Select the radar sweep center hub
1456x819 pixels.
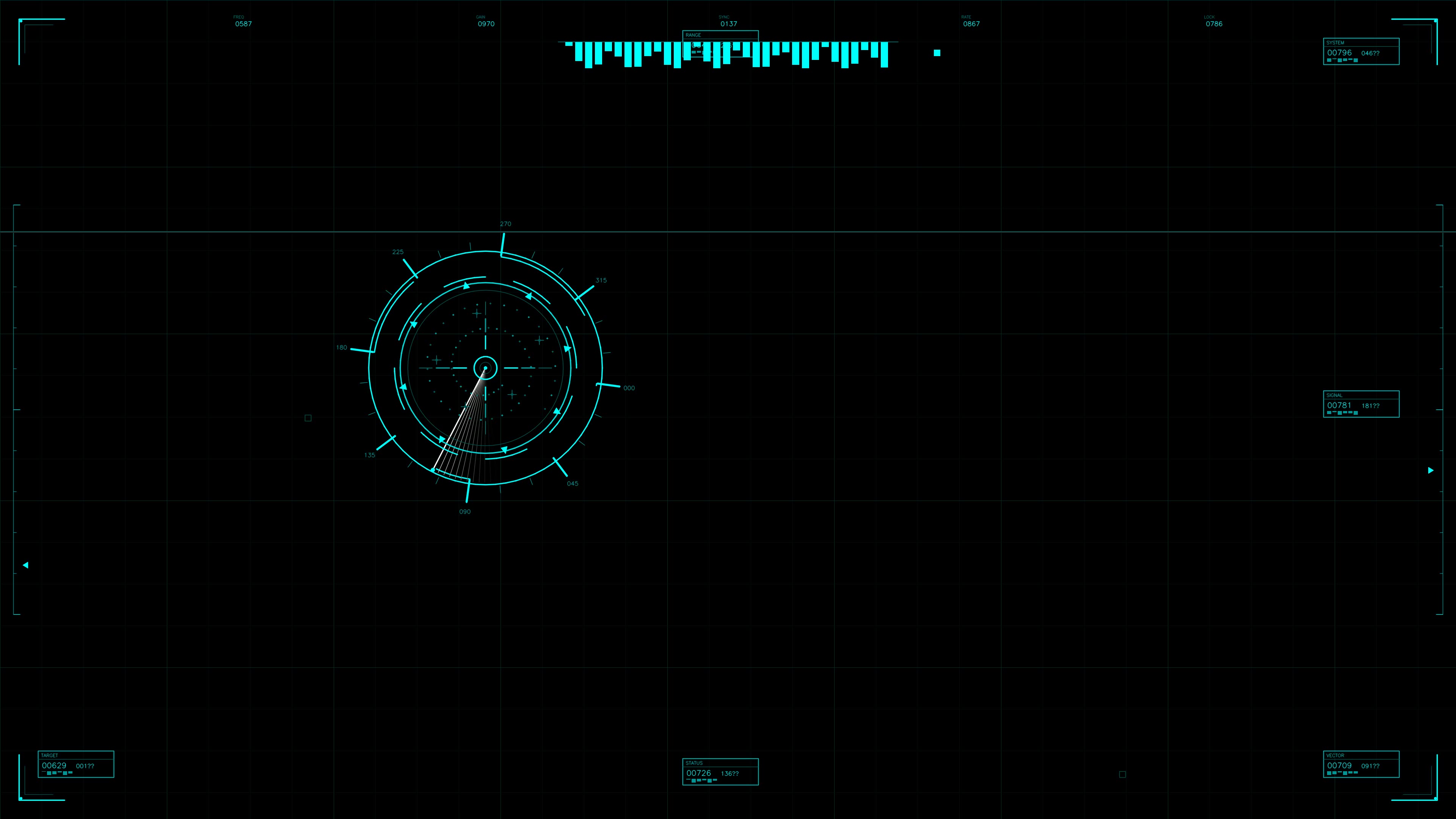485,367
